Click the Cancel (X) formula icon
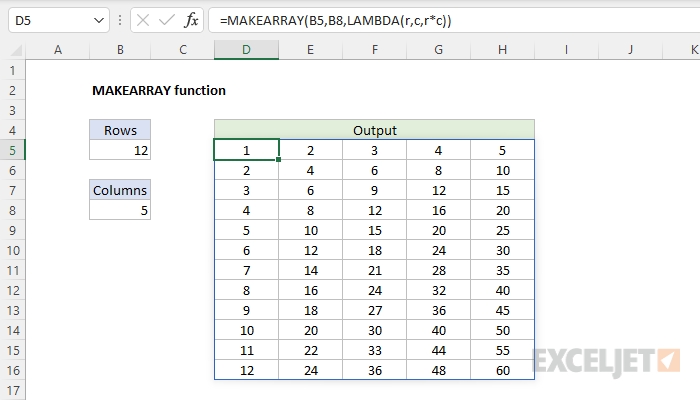 point(143,20)
